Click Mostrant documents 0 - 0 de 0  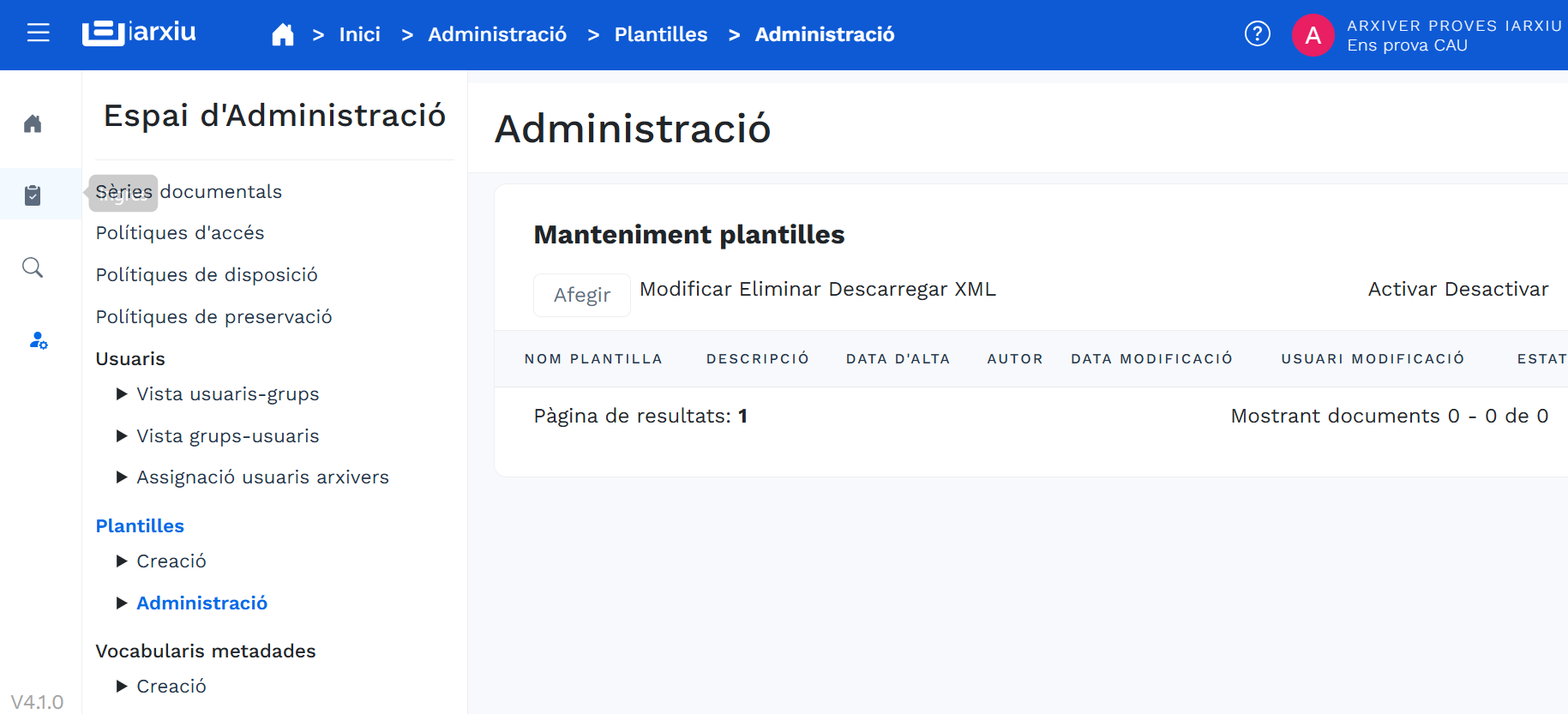1390,417
